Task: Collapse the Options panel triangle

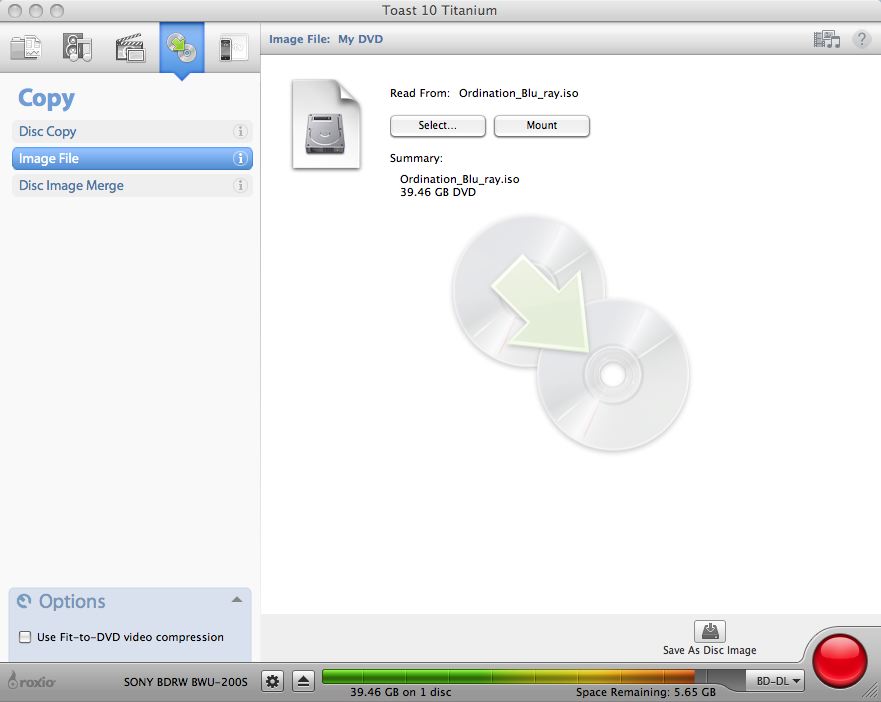Action: [236, 600]
